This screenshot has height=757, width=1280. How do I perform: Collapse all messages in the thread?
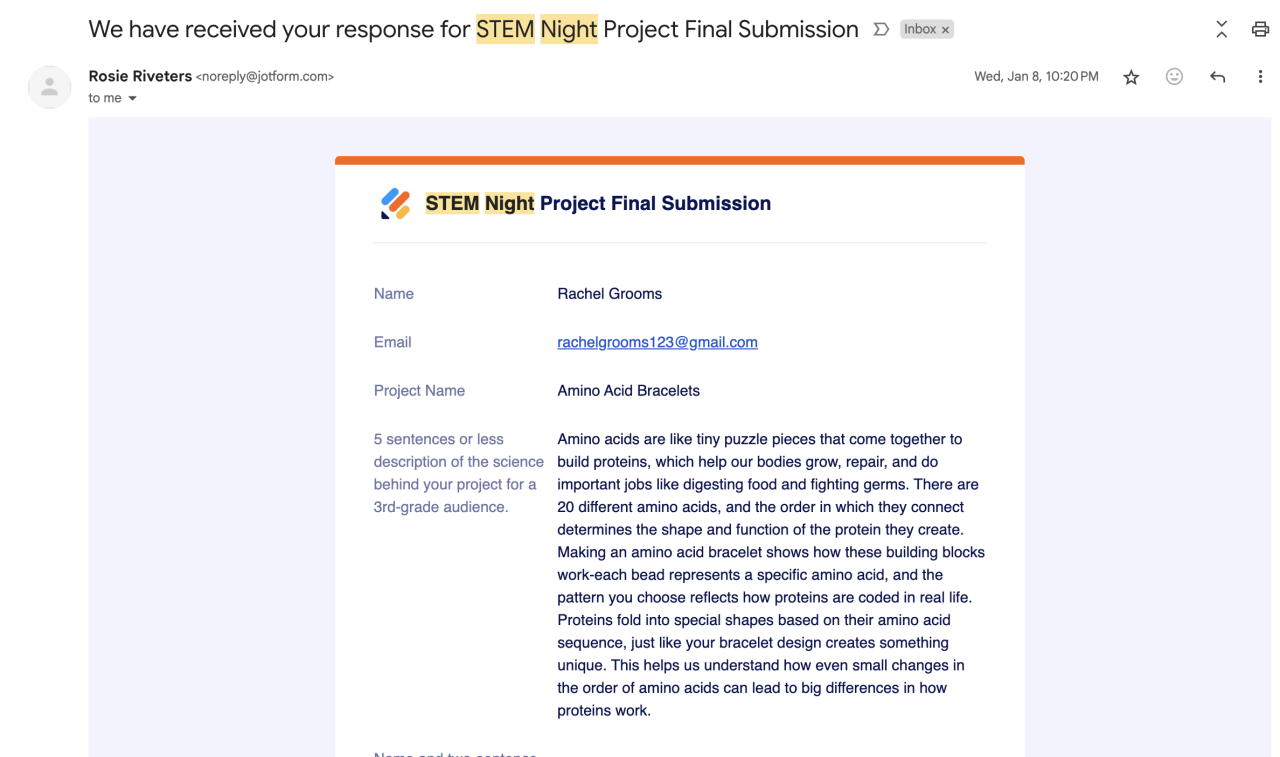pyautogui.click(x=1221, y=30)
